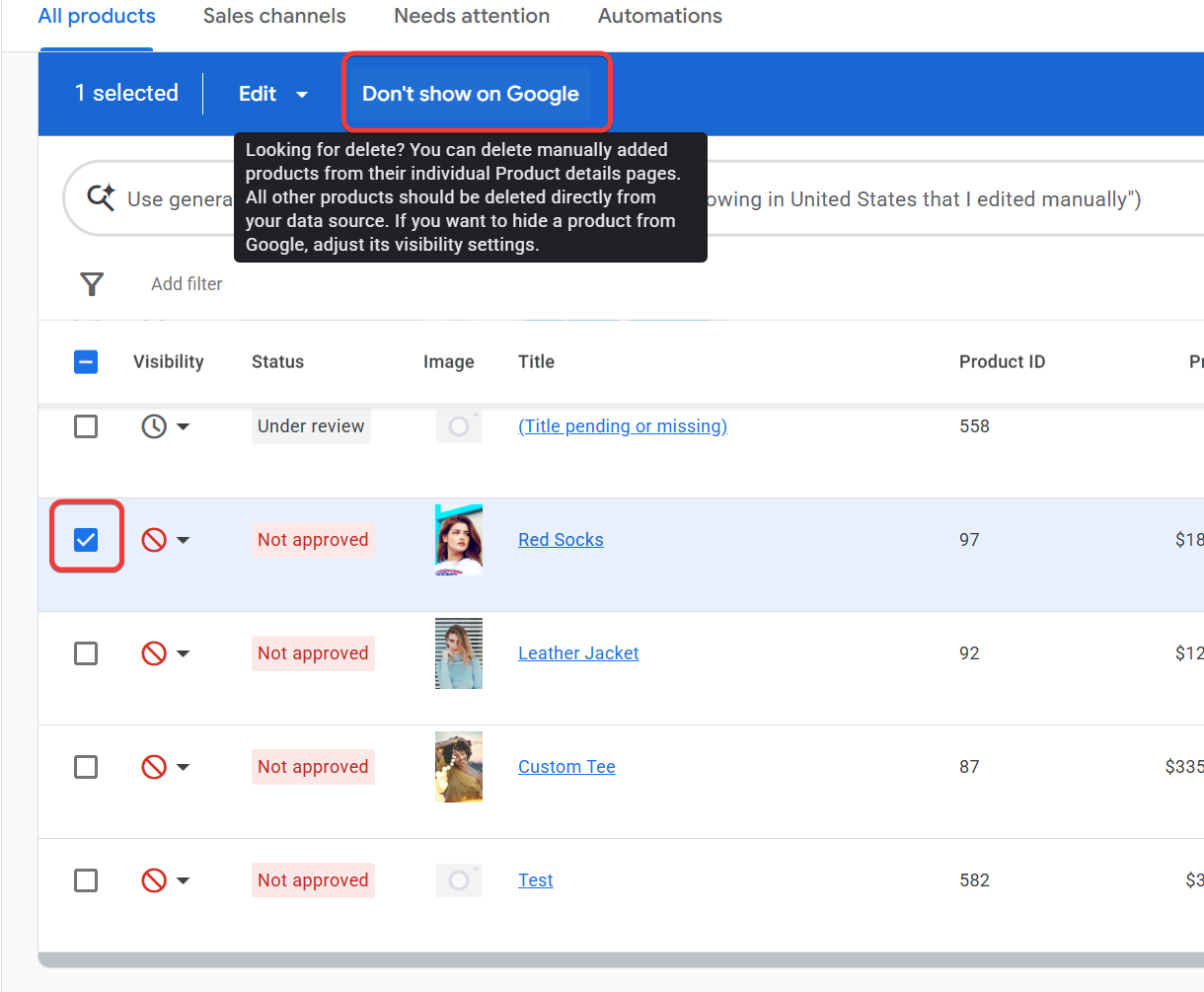Click the horizontal scrollbar below the table
Screen dimensions: 1204x992
(x=621, y=960)
